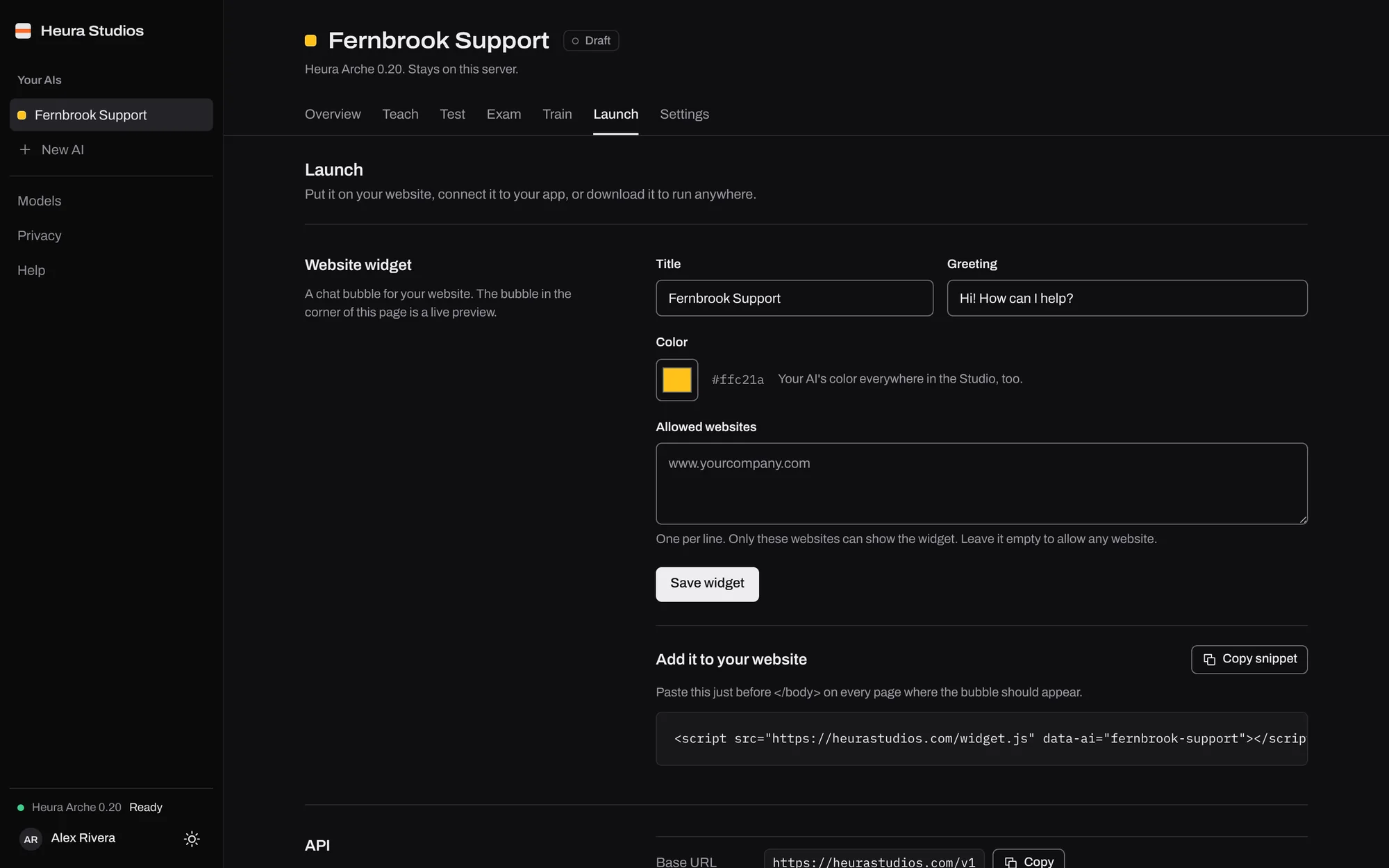Select the Train tab
1389x868 pixels.
point(557,114)
